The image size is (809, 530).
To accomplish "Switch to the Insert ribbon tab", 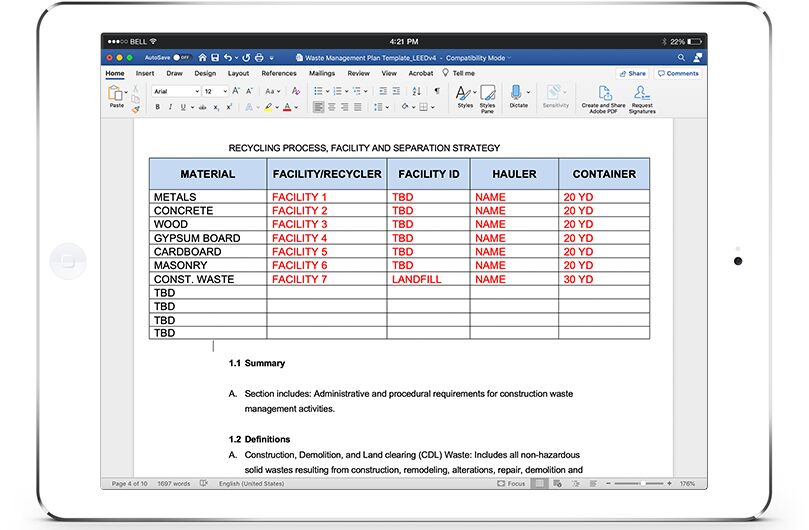I will (145, 73).
